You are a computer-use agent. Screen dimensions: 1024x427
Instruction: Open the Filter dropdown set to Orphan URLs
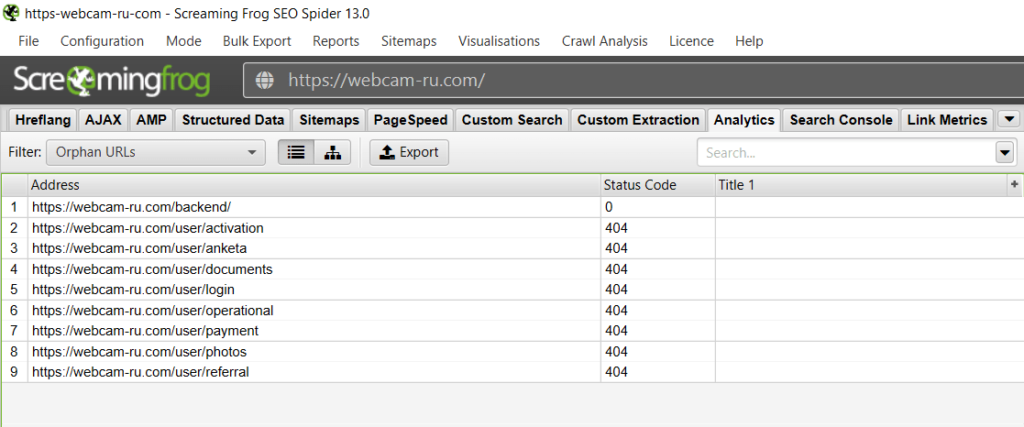(156, 153)
